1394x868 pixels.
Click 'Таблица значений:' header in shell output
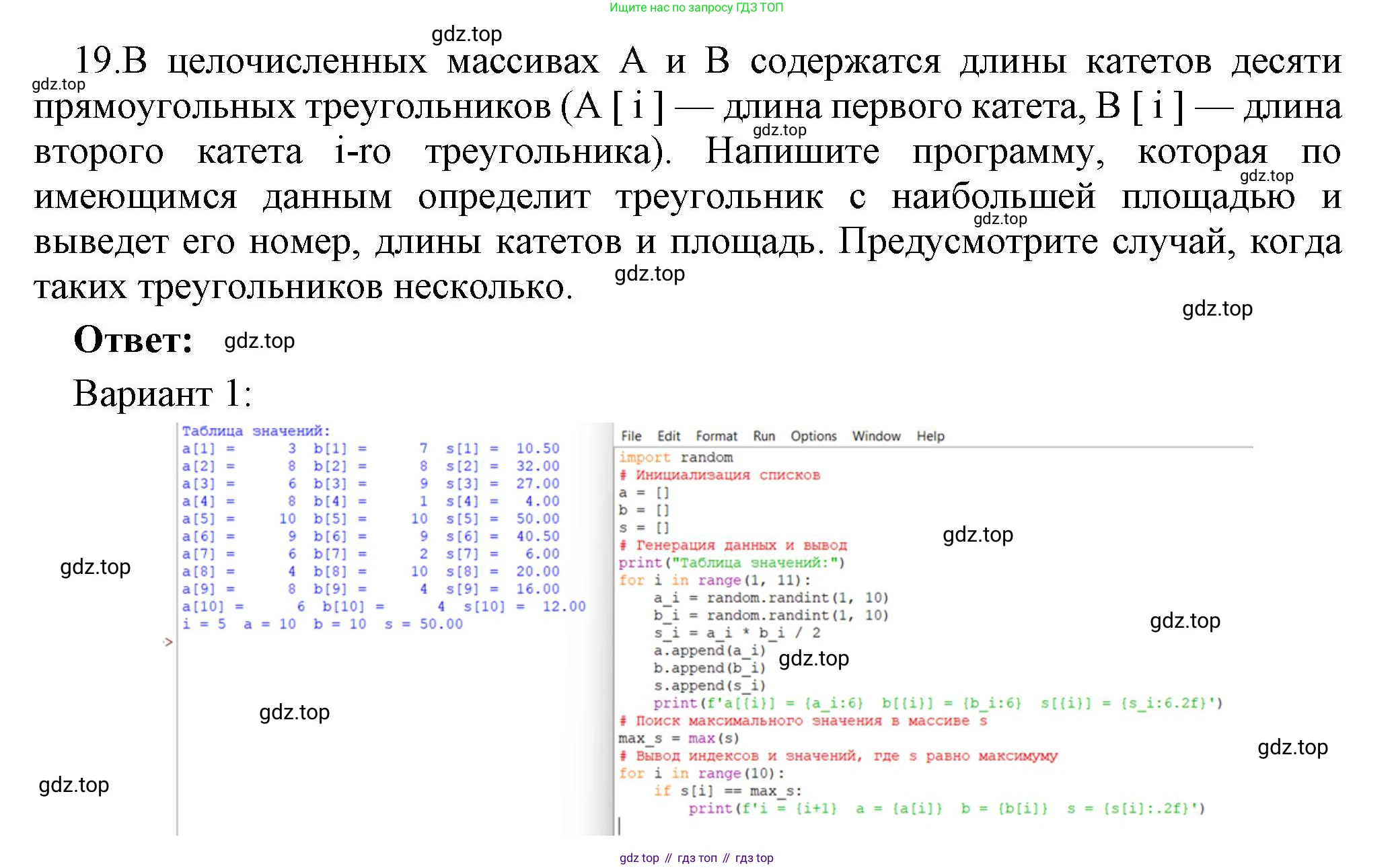(x=256, y=431)
